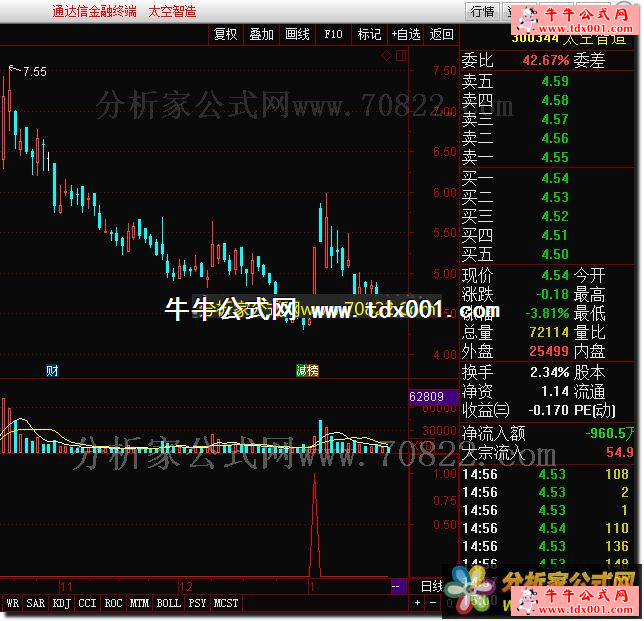Switch to the KDJ indicator tab
This screenshot has height=621, width=644.
(x=62, y=603)
